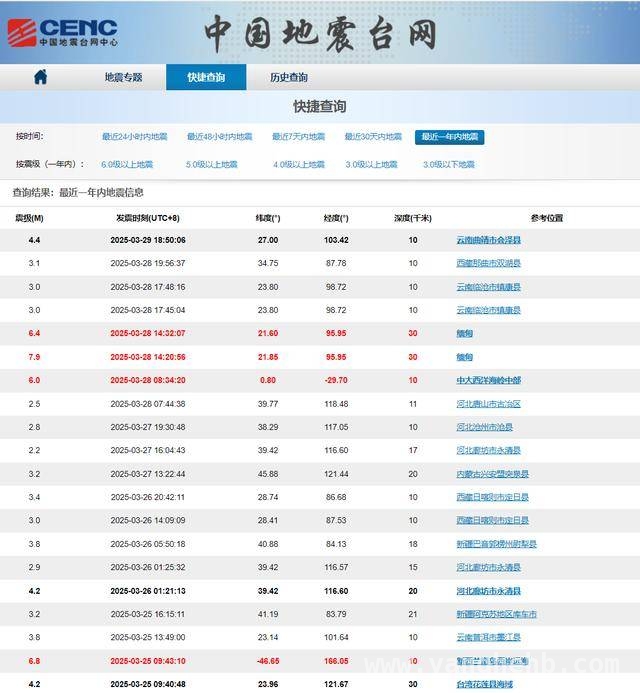Open the 河北沧州市沧县 link
Image resolution: width=640 pixels, height=693 pixels.
tap(484, 427)
